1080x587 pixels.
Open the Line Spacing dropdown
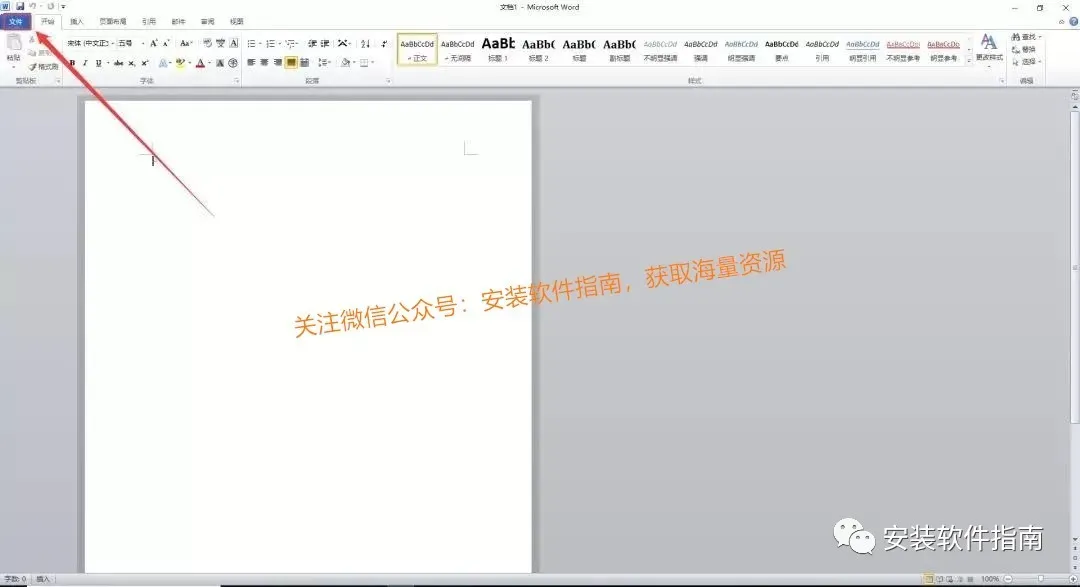(x=324, y=63)
